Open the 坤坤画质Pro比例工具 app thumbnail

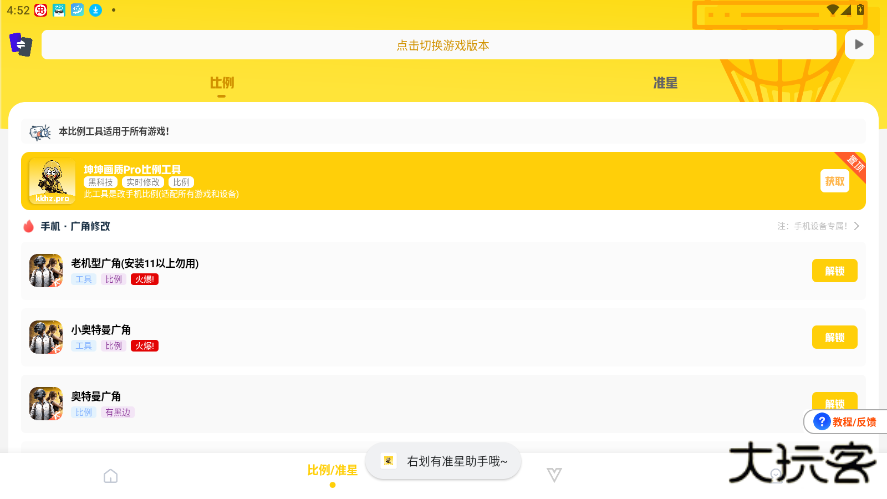pyautogui.click(x=52, y=181)
